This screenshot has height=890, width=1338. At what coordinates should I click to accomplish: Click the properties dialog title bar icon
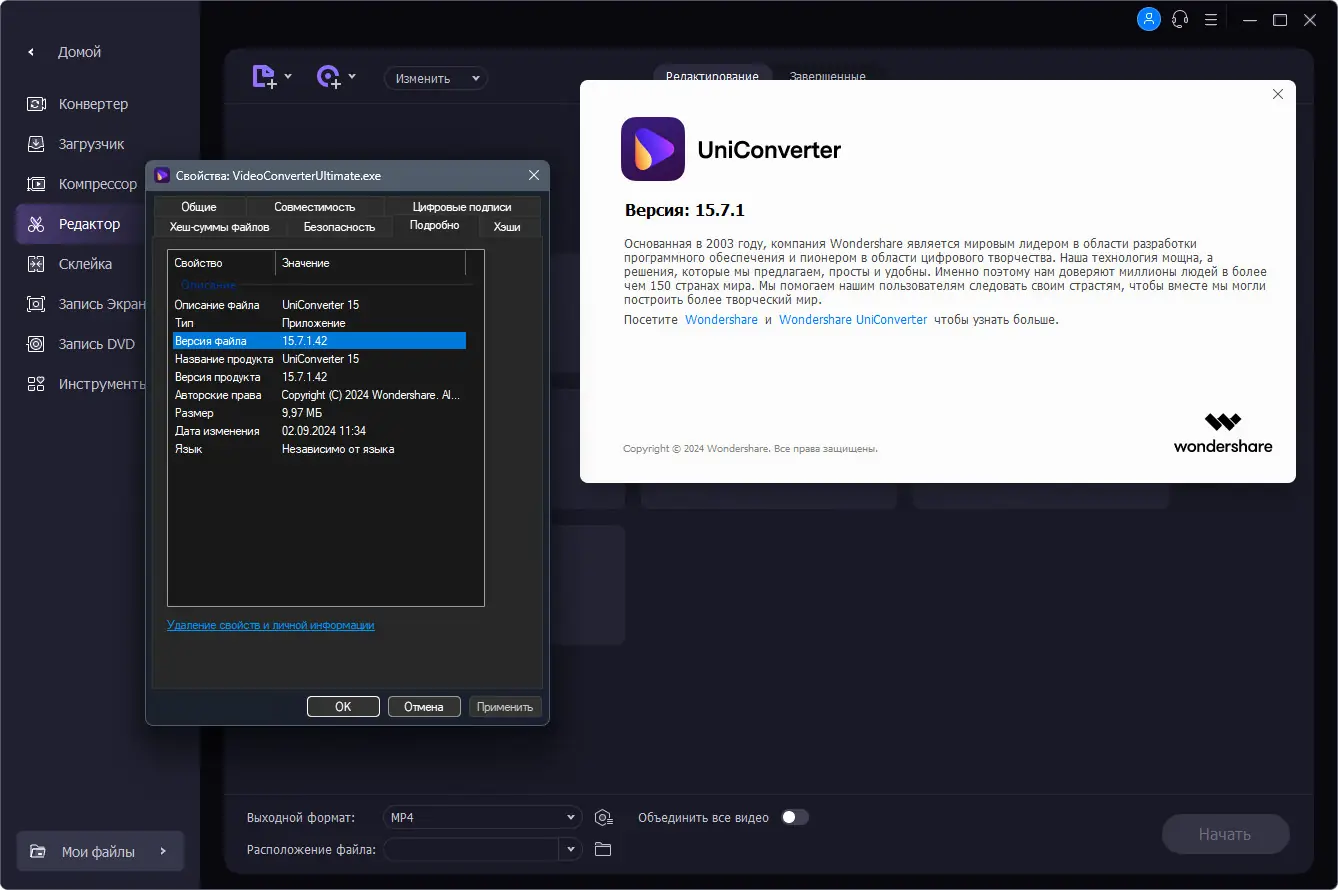(162, 176)
